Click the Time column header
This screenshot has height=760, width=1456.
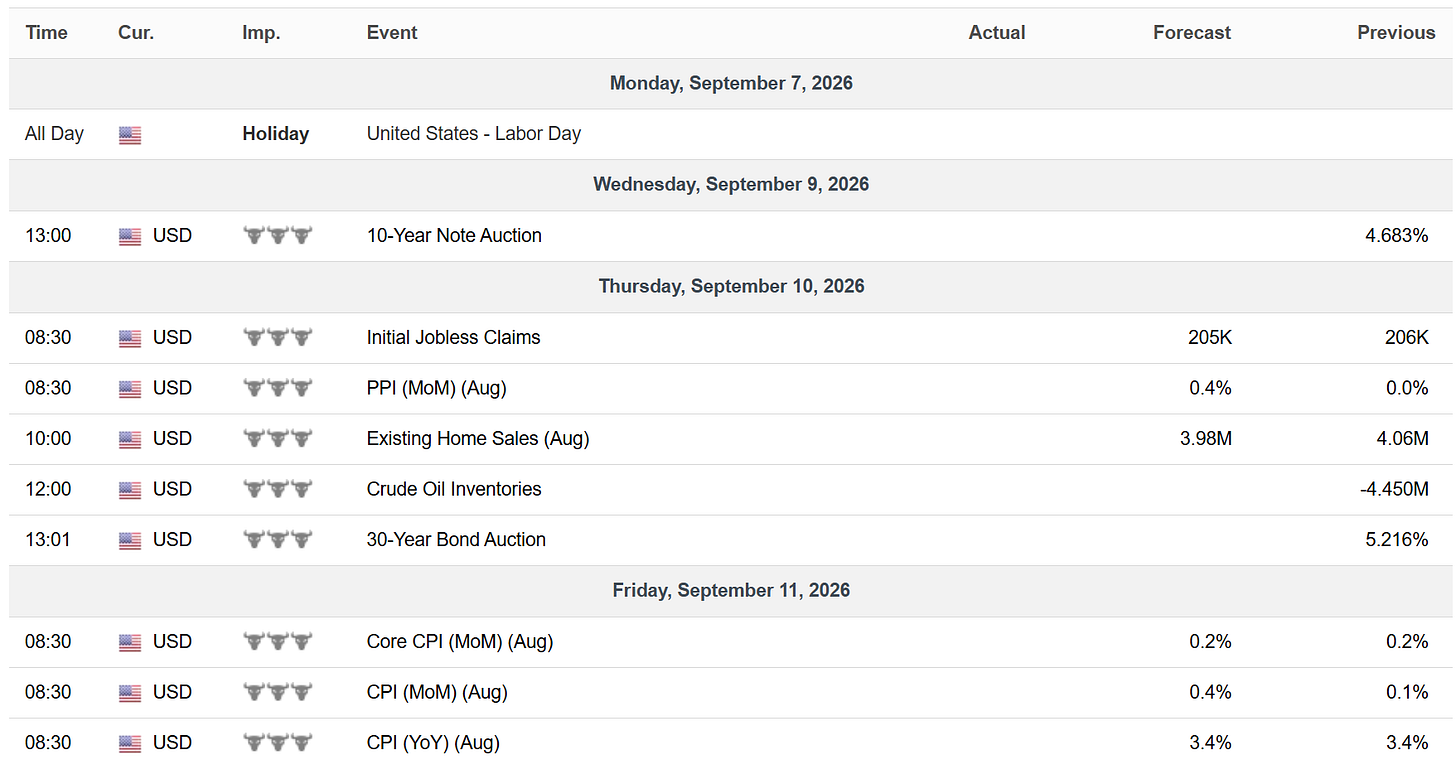tap(46, 33)
